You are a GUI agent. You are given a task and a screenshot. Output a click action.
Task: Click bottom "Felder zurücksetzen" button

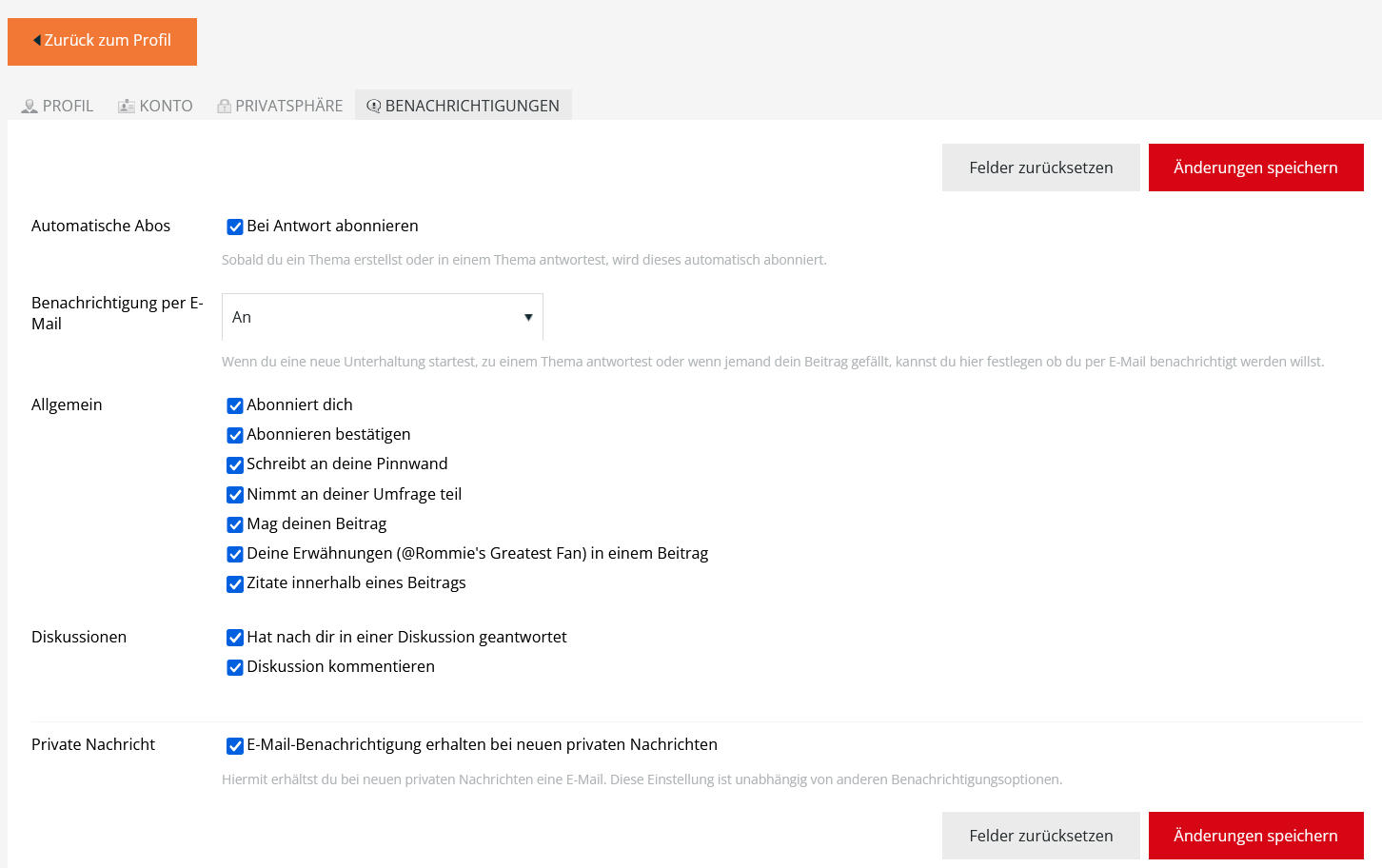[1040, 836]
